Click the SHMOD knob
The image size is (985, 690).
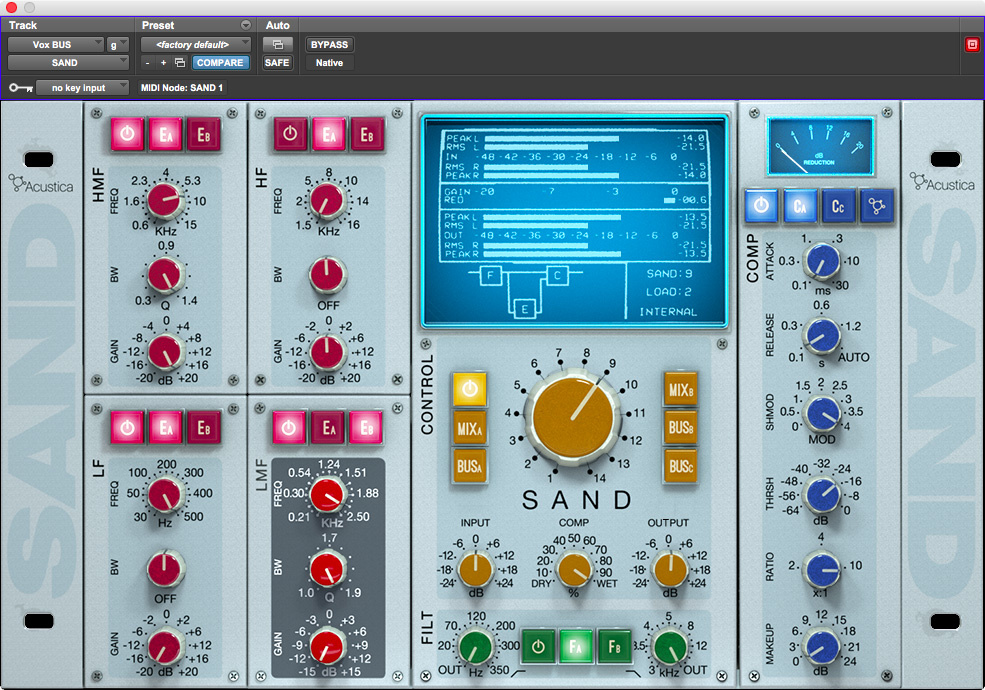[822, 413]
